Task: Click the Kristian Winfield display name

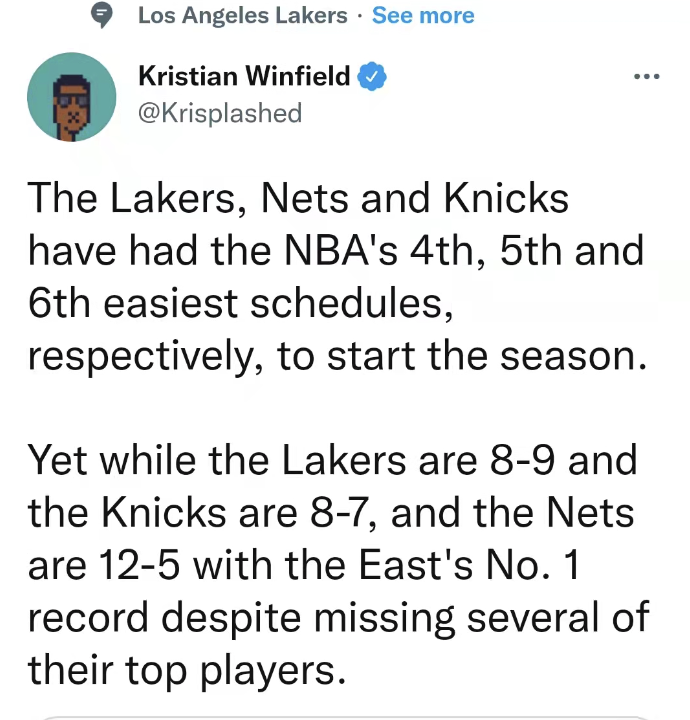Action: (244, 76)
